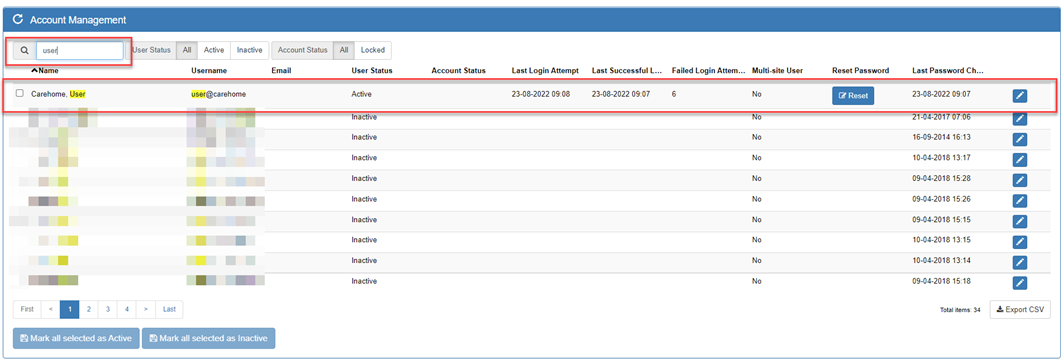
Task: Set Account Status filter to All
Action: [x=344, y=50]
